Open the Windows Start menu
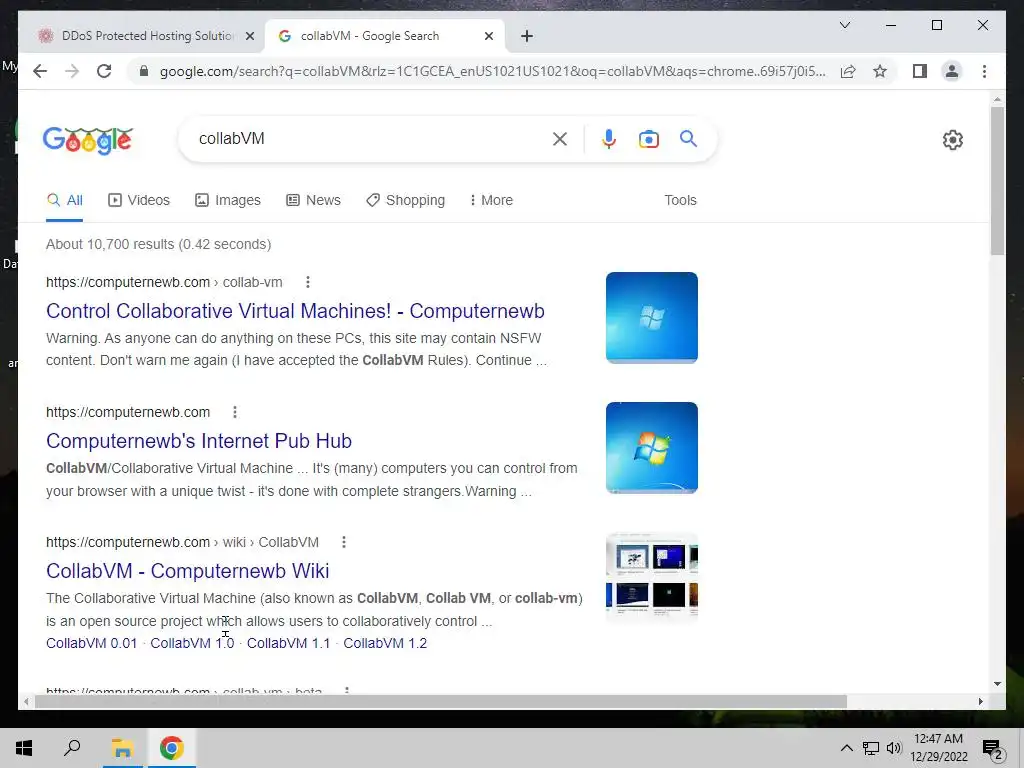The height and width of the screenshot is (768, 1024). [24, 748]
